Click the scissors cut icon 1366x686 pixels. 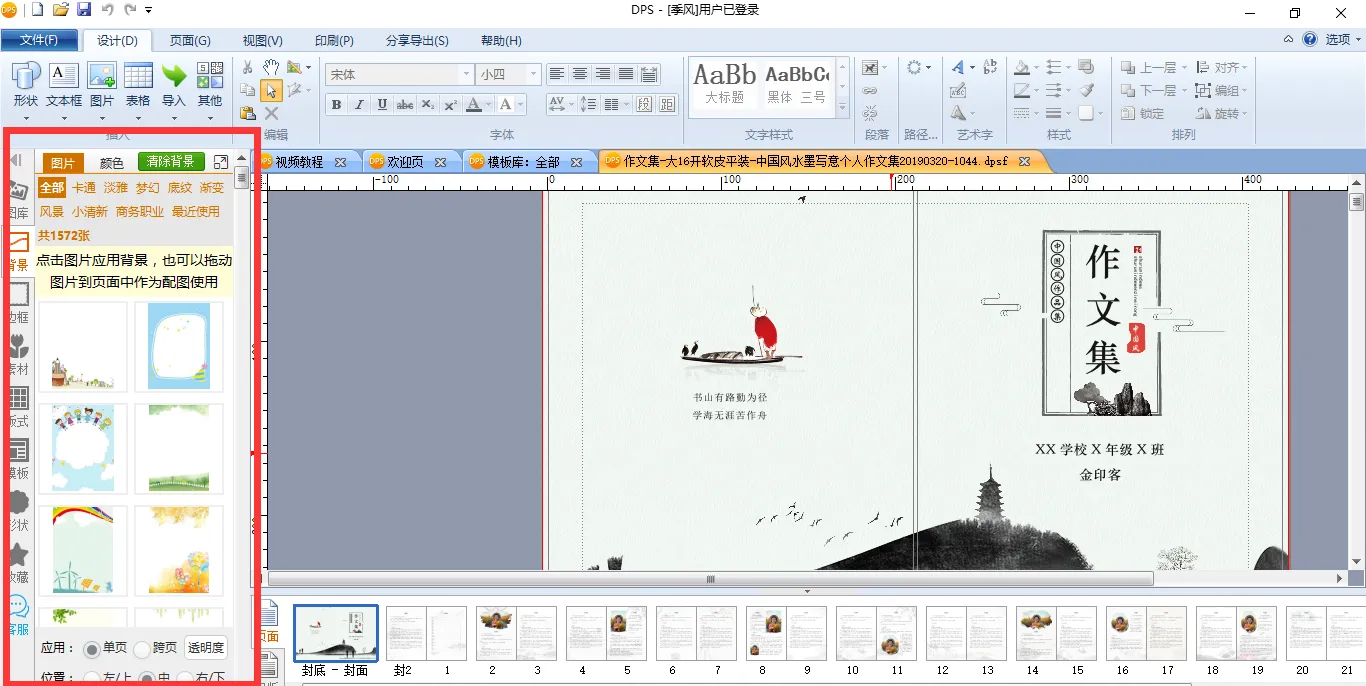coord(247,67)
